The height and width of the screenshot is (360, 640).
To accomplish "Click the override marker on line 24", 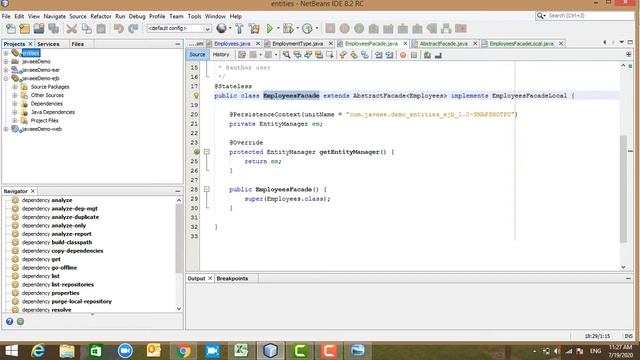I will point(196,152).
